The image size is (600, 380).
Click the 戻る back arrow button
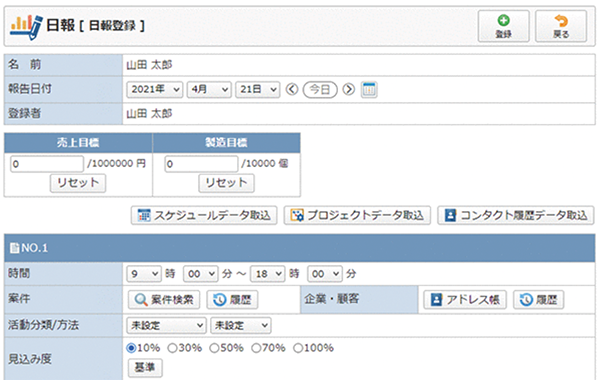point(561,26)
